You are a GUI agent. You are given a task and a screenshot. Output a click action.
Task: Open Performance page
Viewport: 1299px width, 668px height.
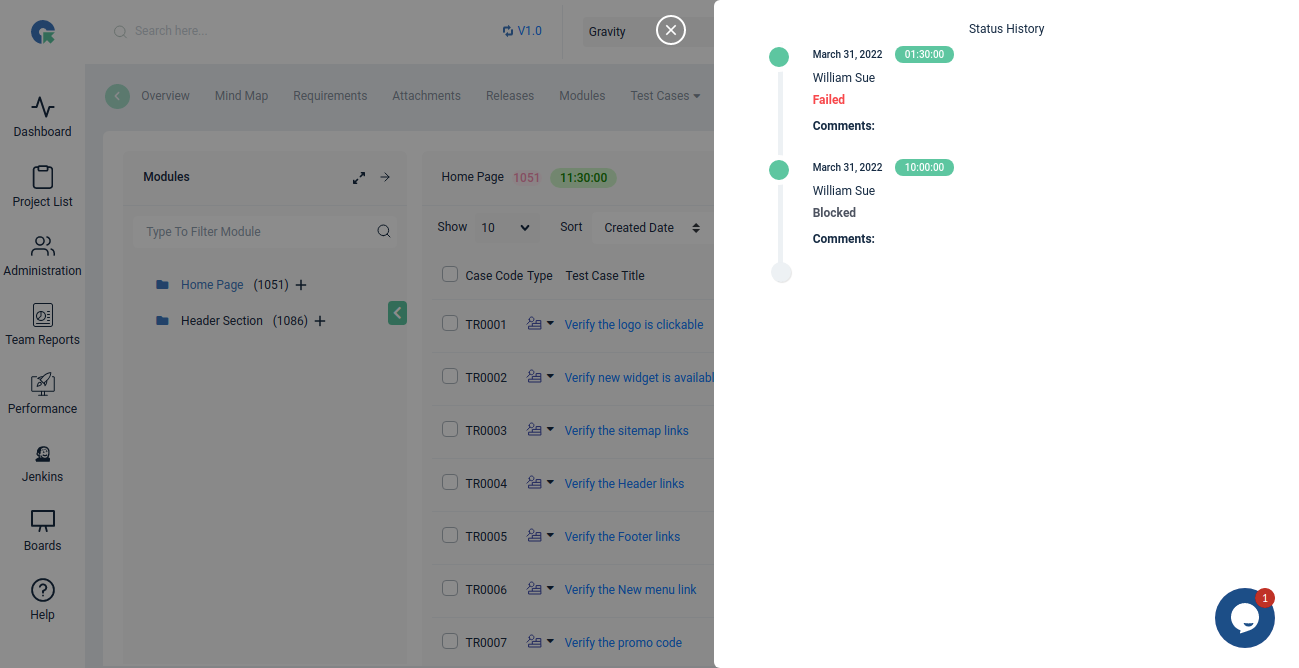[42, 393]
